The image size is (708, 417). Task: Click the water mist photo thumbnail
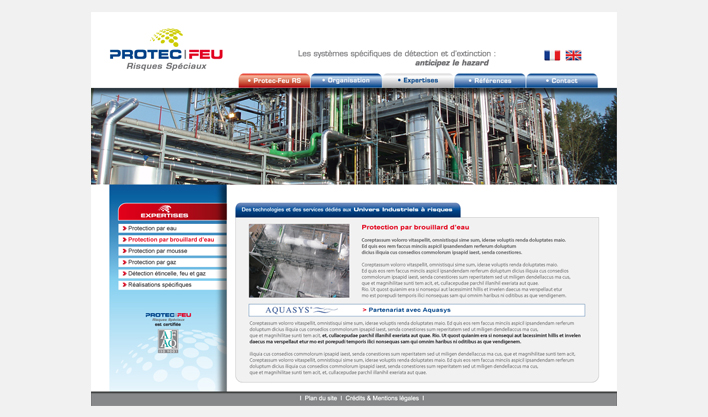pyautogui.click(x=299, y=260)
